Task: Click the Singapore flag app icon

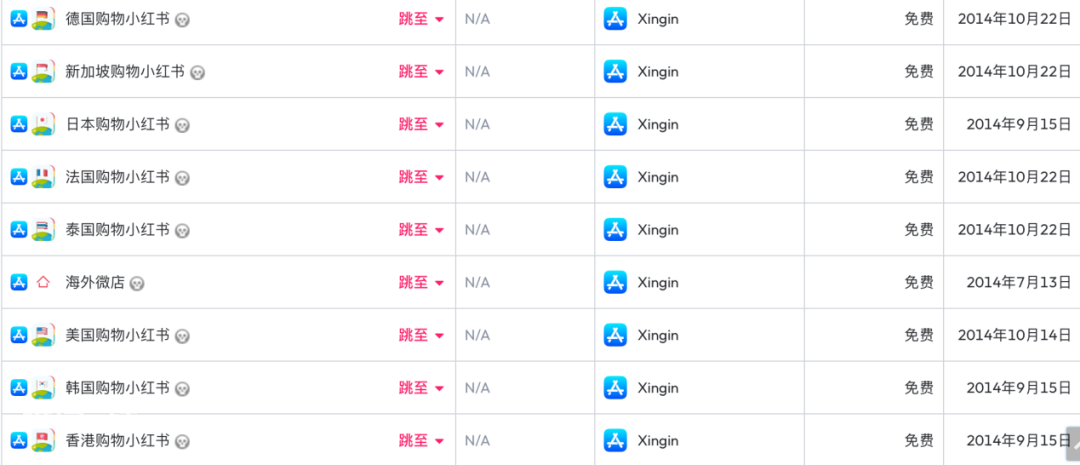Action: pyautogui.click(x=43, y=71)
